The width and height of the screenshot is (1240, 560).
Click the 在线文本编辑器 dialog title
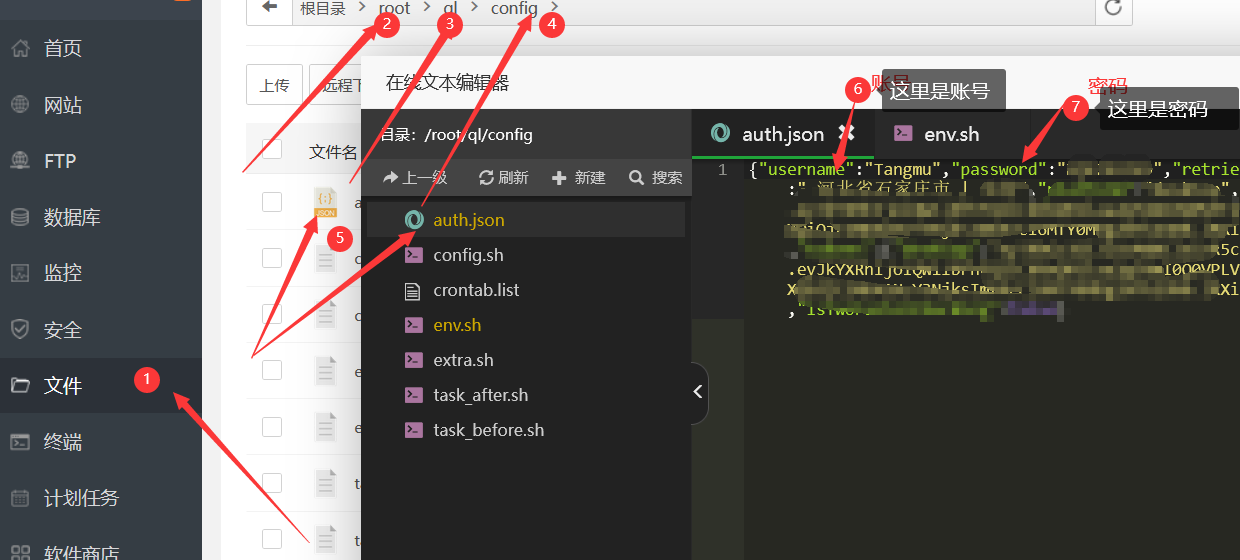[x=448, y=83]
